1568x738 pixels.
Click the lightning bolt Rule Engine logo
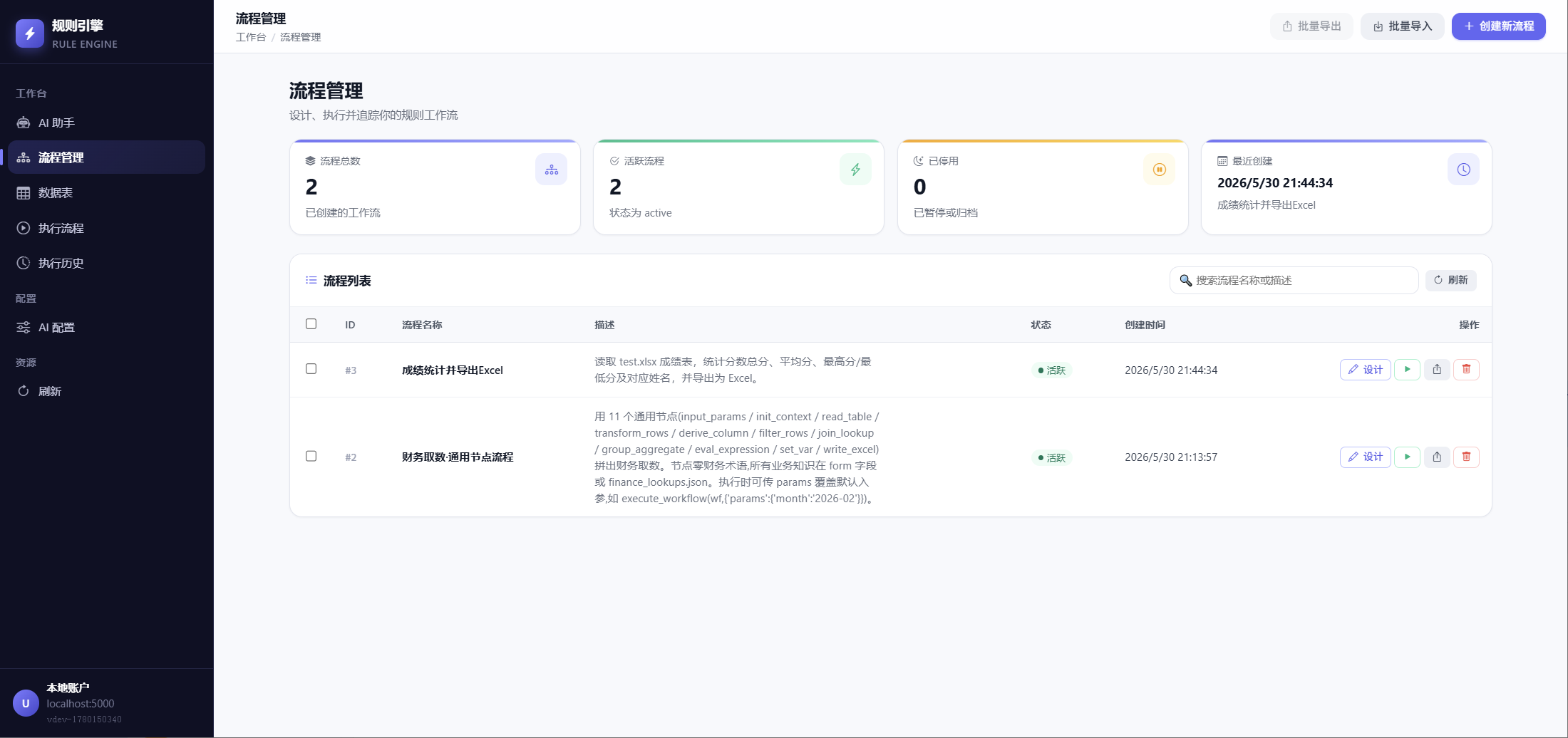pos(30,33)
